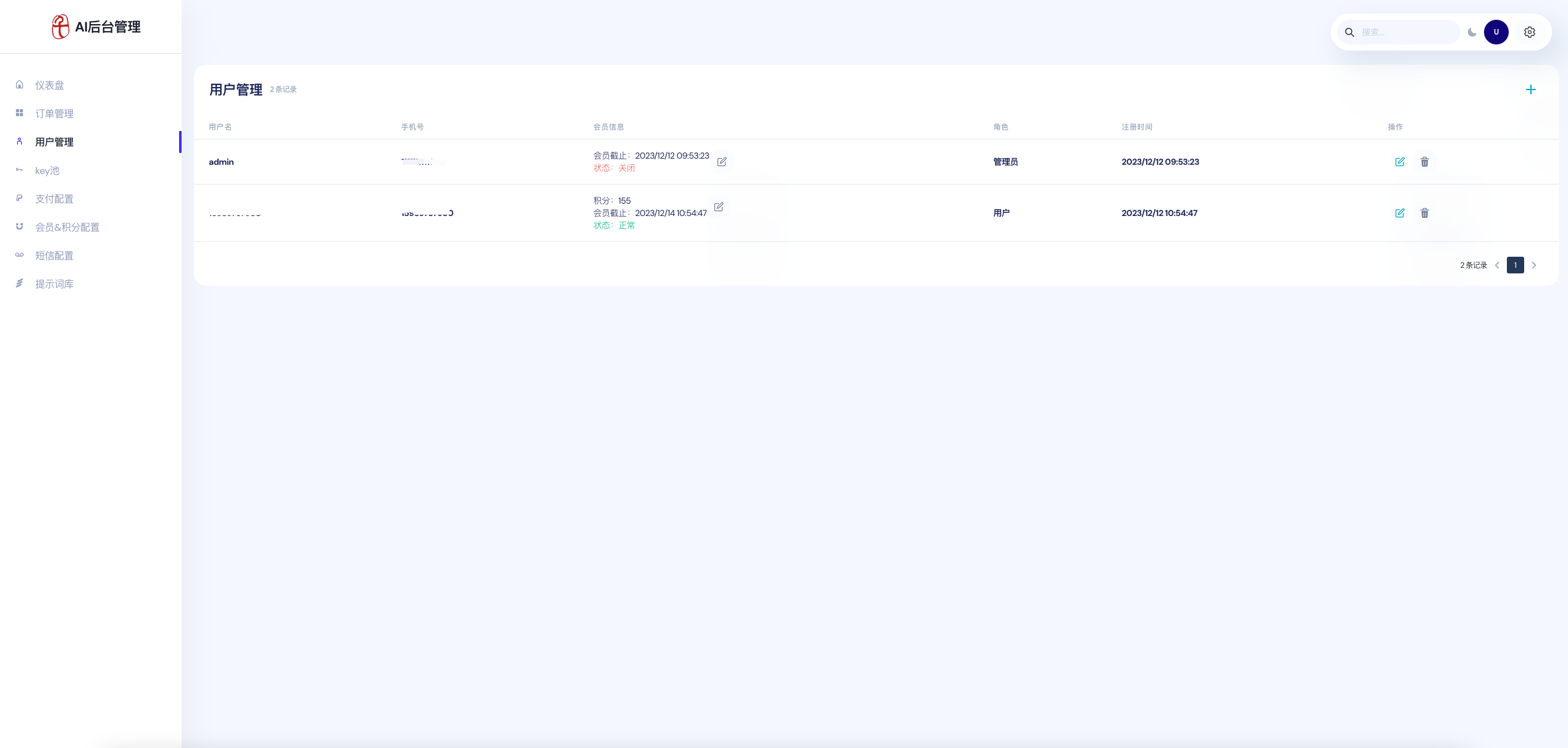Delete the admin user row
The image size is (1568, 748).
1424,162
